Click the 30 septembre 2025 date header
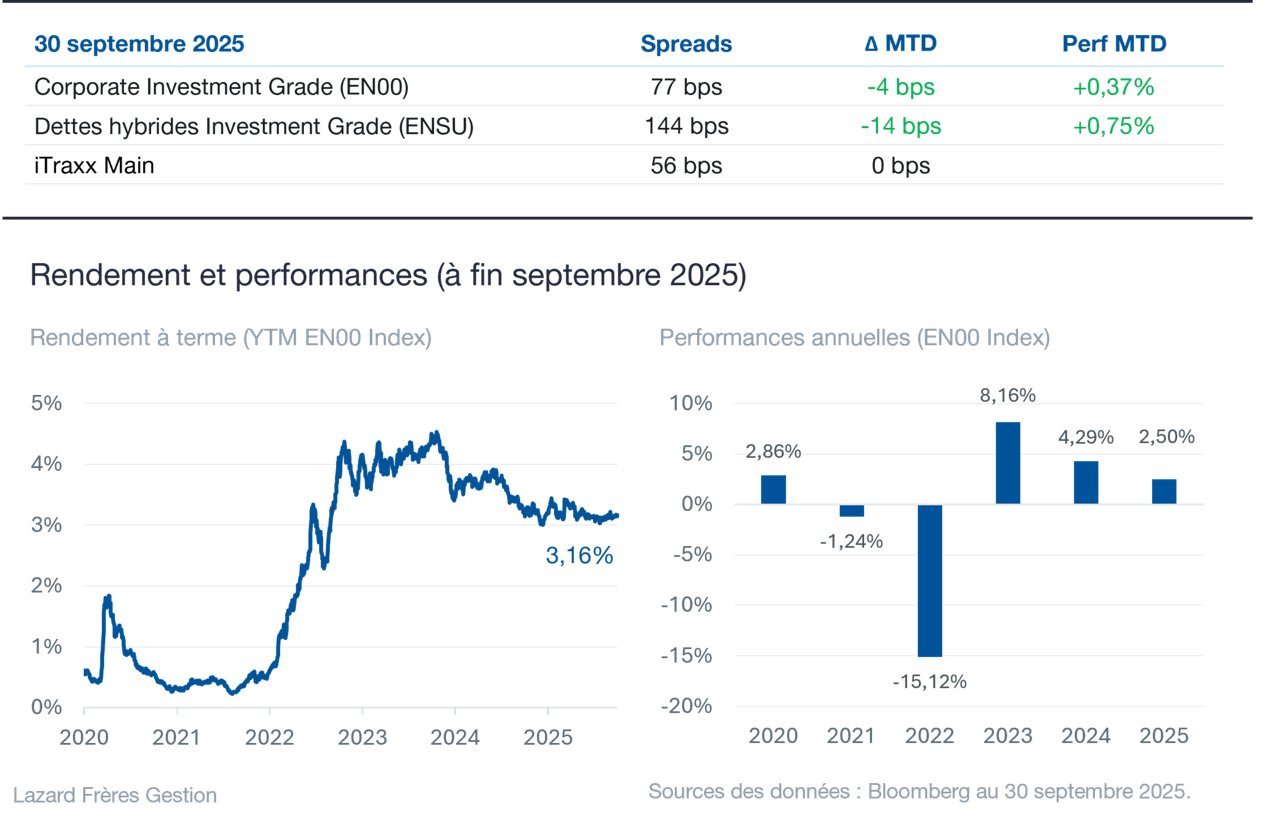 tap(139, 45)
